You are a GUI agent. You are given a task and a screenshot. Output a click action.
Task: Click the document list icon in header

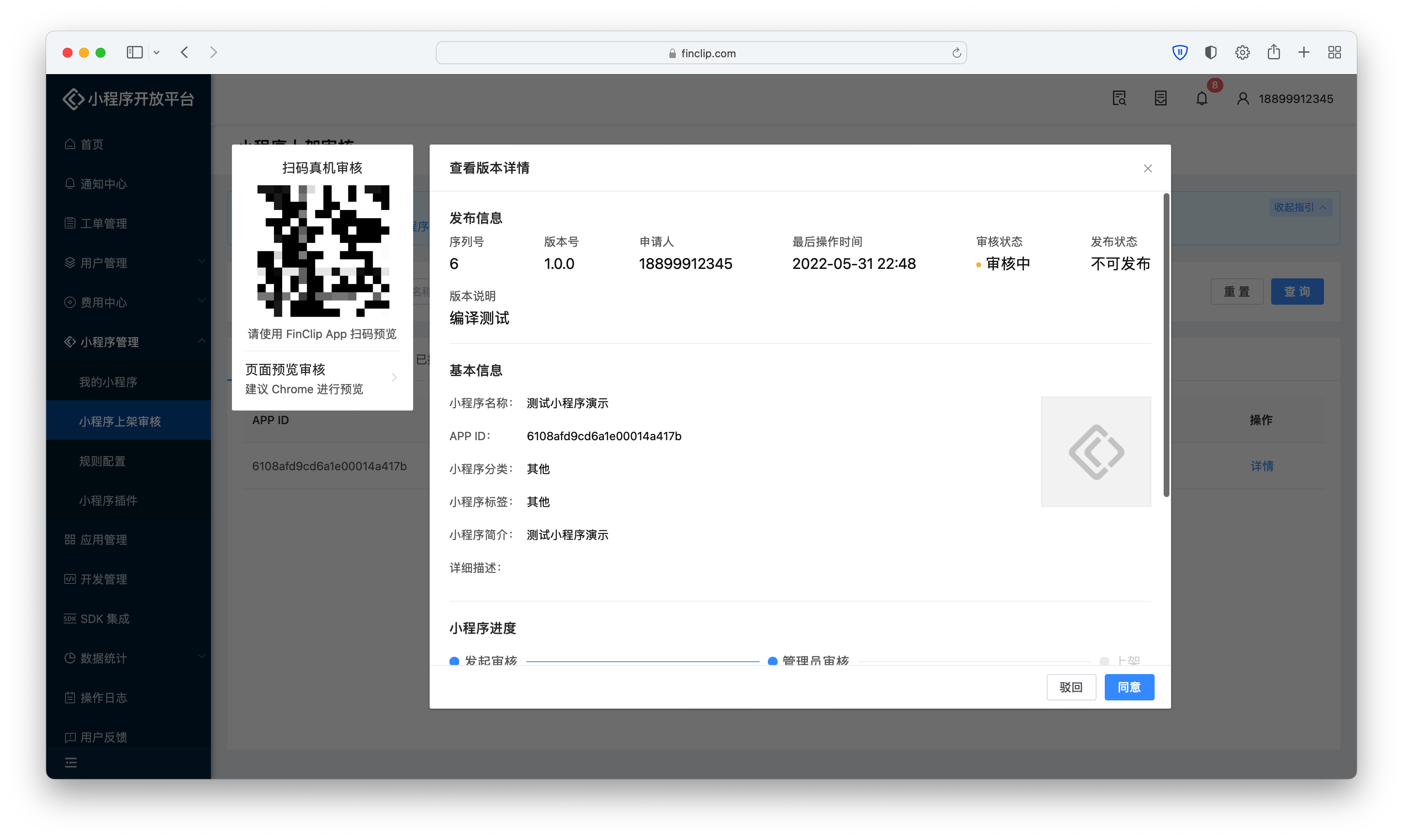click(1161, 98)
